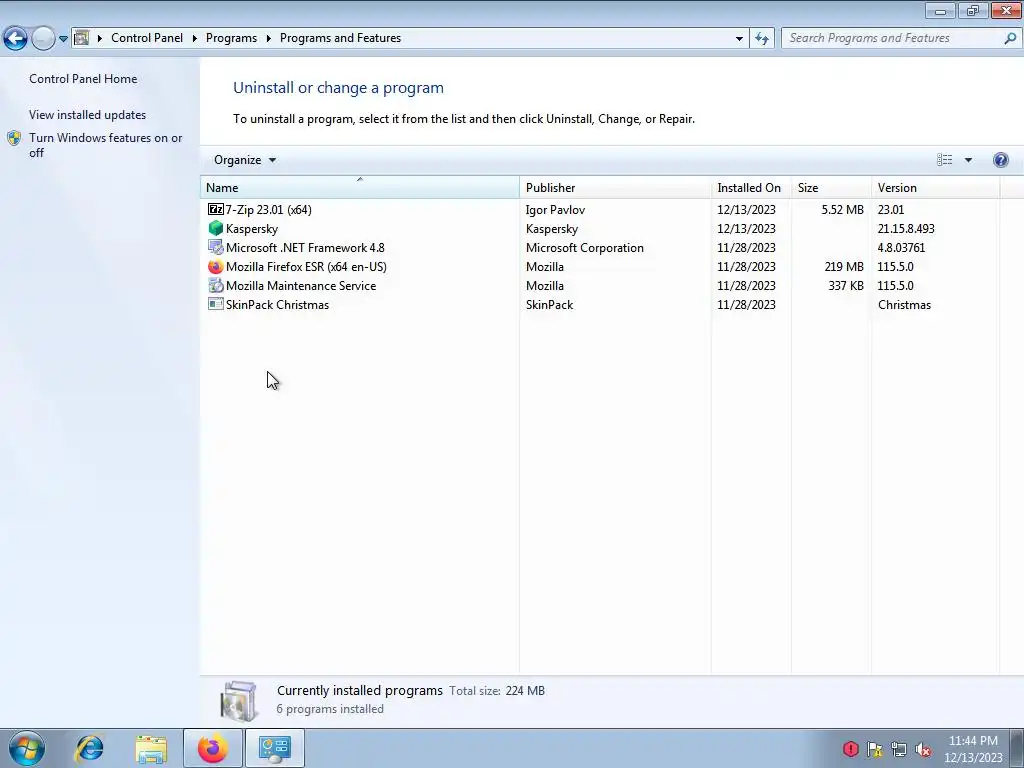Screen dimensions: 1024x768
Task: Sort by Installed On column header
Action: coord(751,187)
